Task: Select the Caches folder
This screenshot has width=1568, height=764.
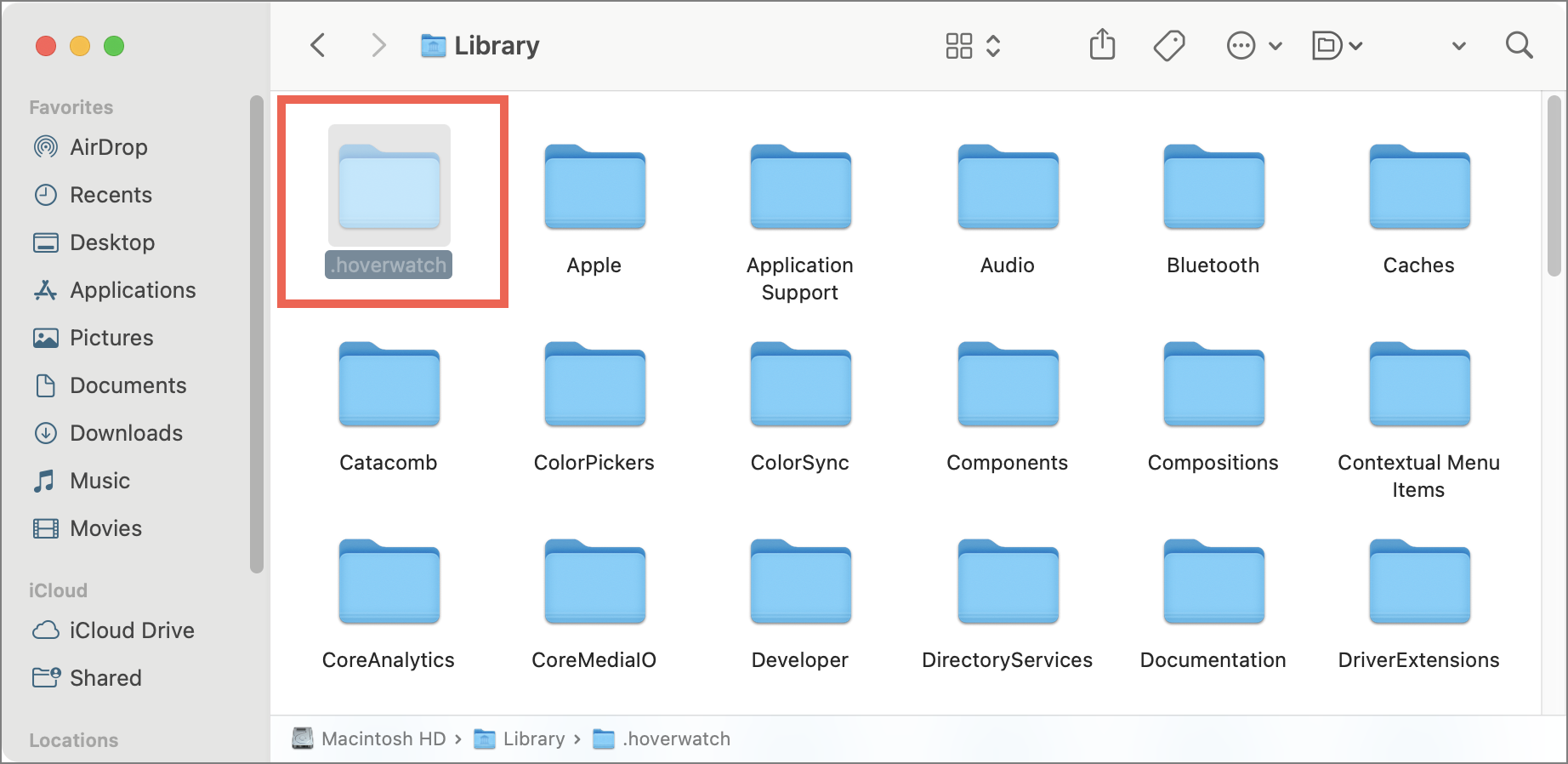Action: (x=1419, y=209)
